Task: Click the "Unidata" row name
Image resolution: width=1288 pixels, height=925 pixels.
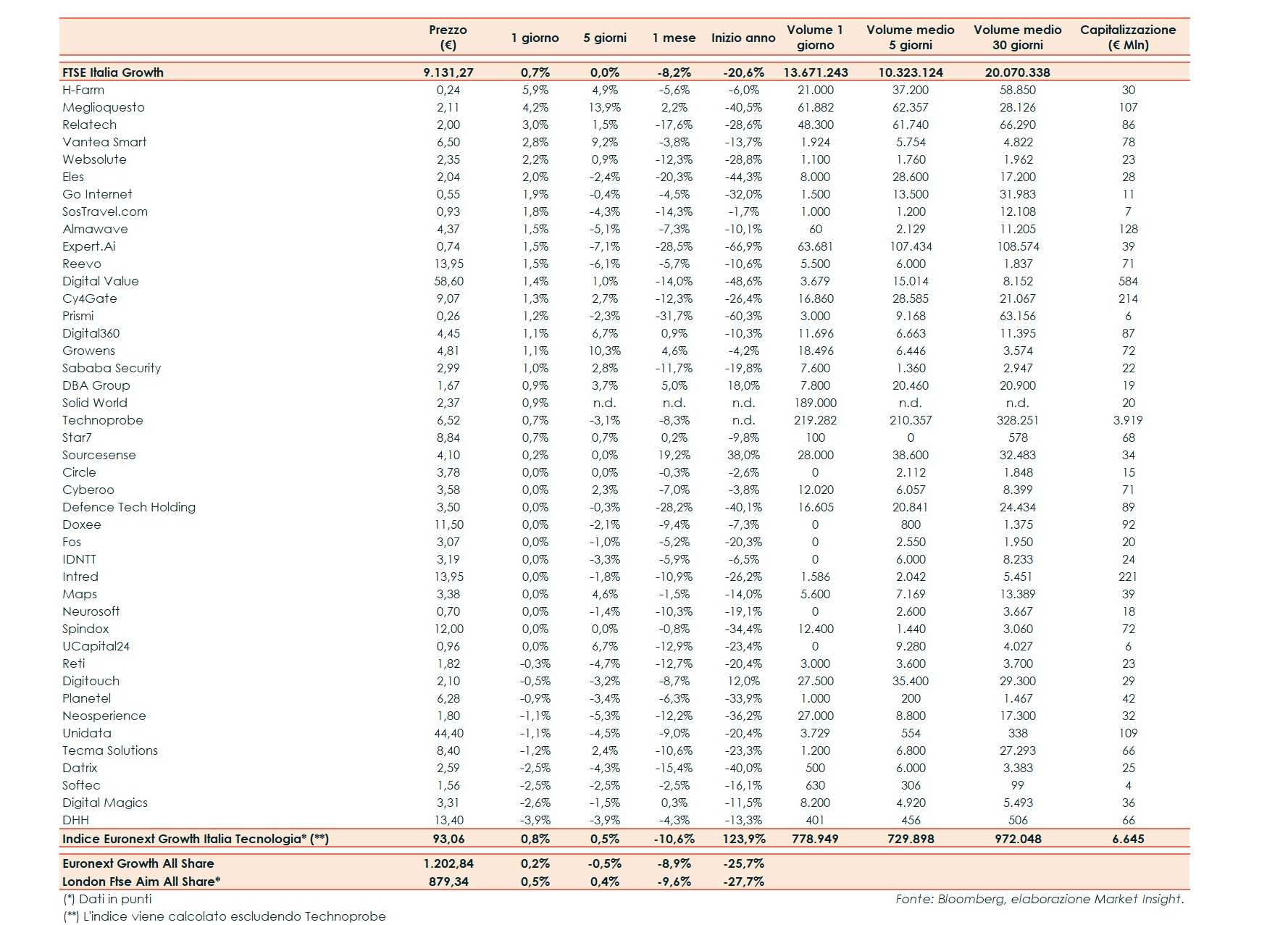Action: 87,733
